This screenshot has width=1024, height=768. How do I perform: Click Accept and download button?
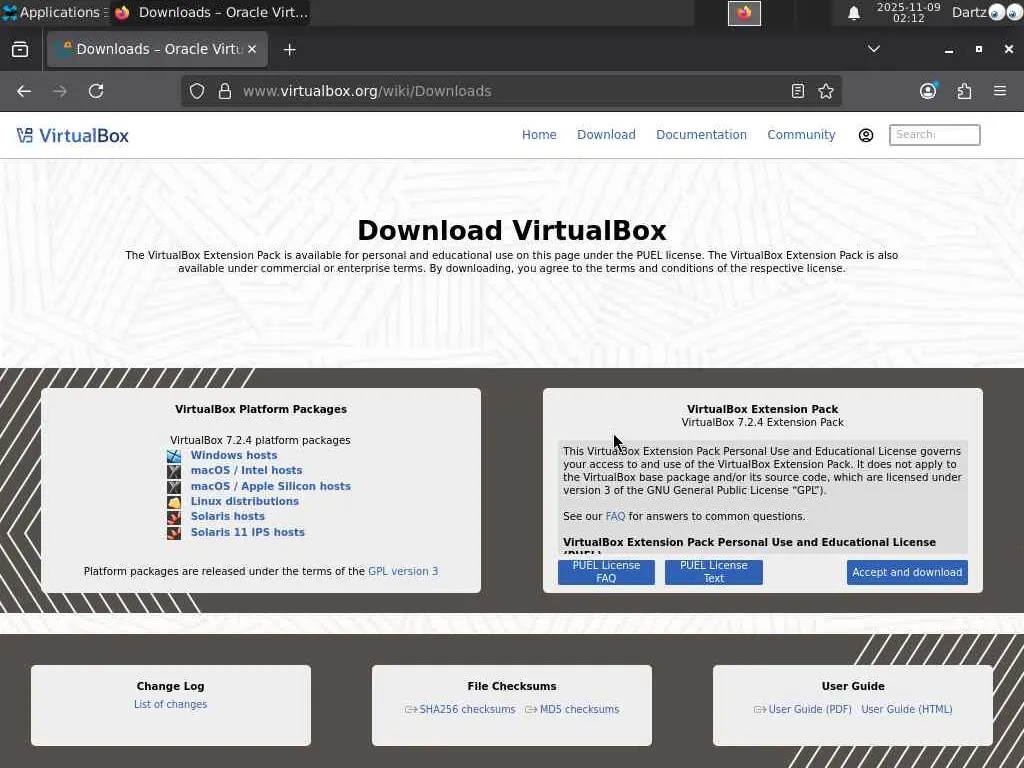tap(907, 572)
